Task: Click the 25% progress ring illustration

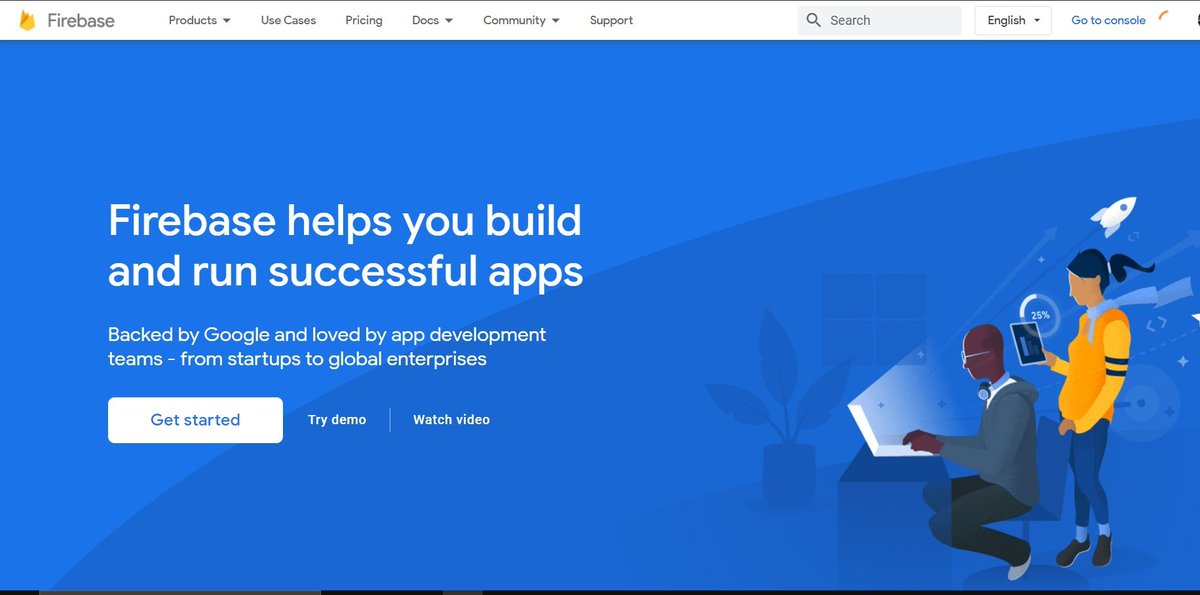Action: [x=1037, y=315]
